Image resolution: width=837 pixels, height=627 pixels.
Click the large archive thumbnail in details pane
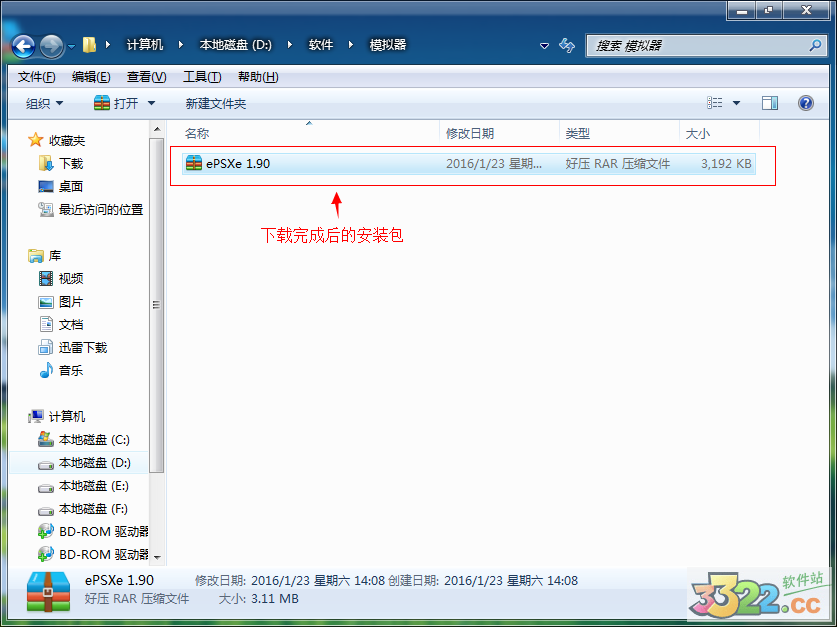point(49,591)
